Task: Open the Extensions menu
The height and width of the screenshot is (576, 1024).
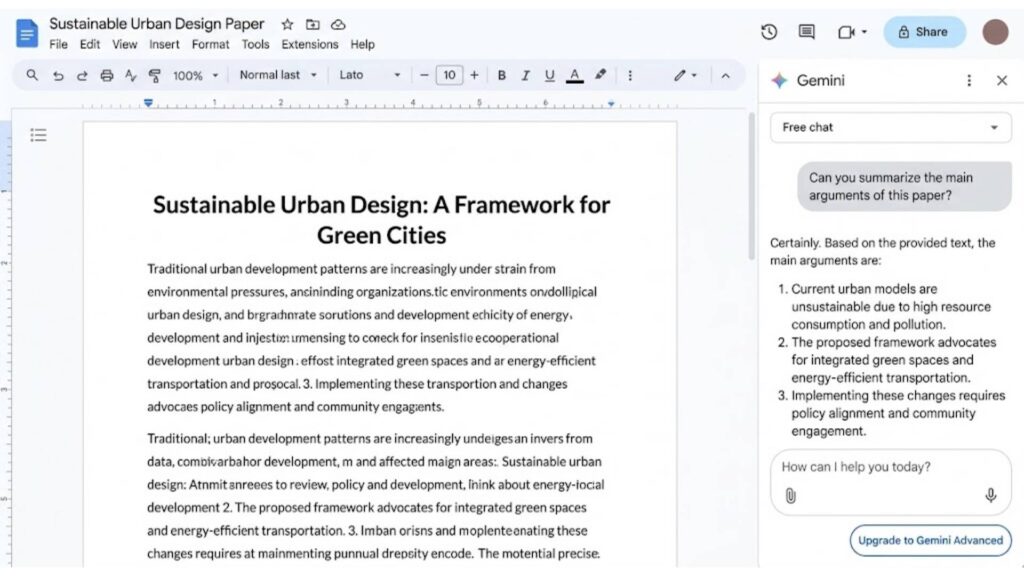Action: tap(310, 44)
